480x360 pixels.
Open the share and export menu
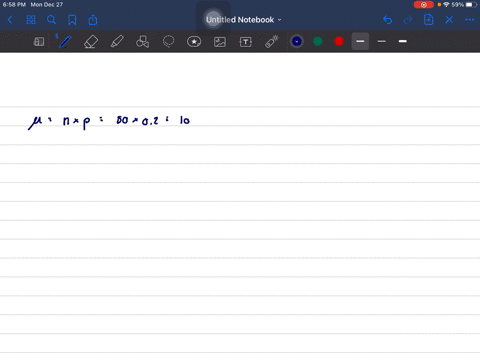click(x=93, y=20)
